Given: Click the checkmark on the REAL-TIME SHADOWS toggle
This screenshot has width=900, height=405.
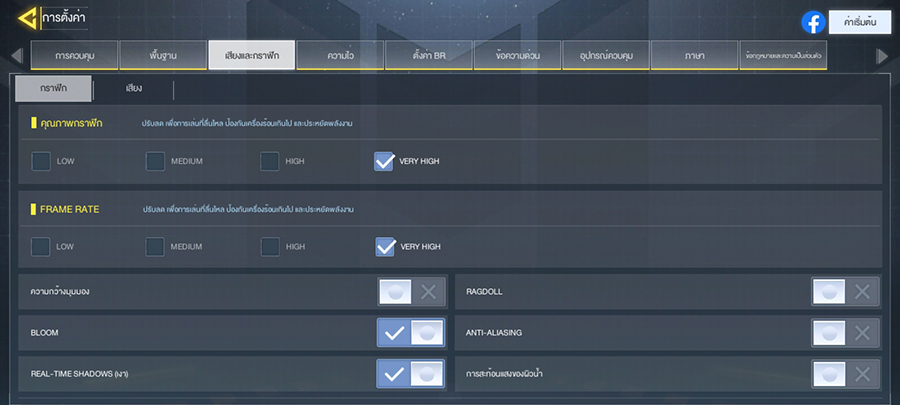Looking at the screenshot, I should (x=394, y=374).
